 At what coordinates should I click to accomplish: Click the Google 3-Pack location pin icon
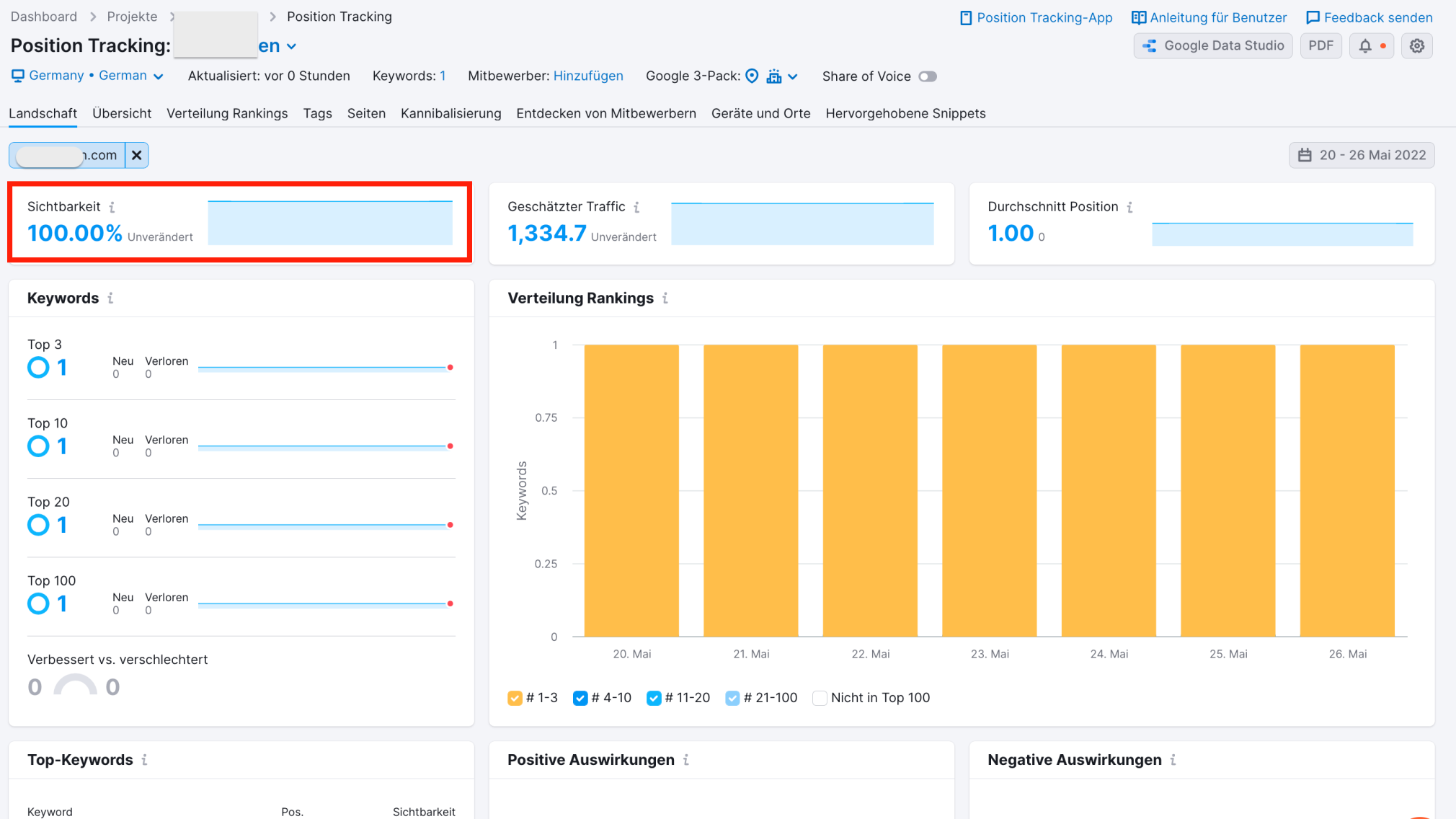[752, 76]
